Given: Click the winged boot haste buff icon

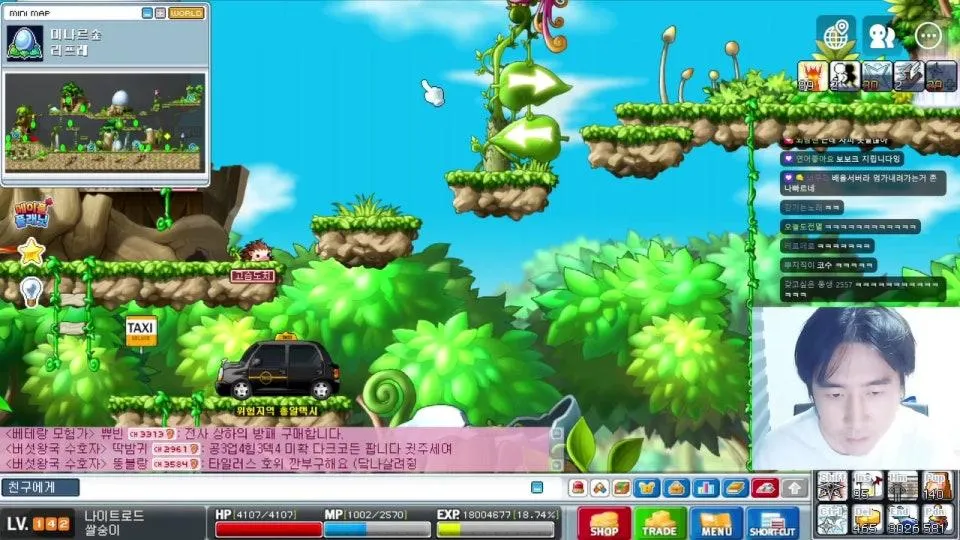Looking at the screenshot, I should (909, 77).
